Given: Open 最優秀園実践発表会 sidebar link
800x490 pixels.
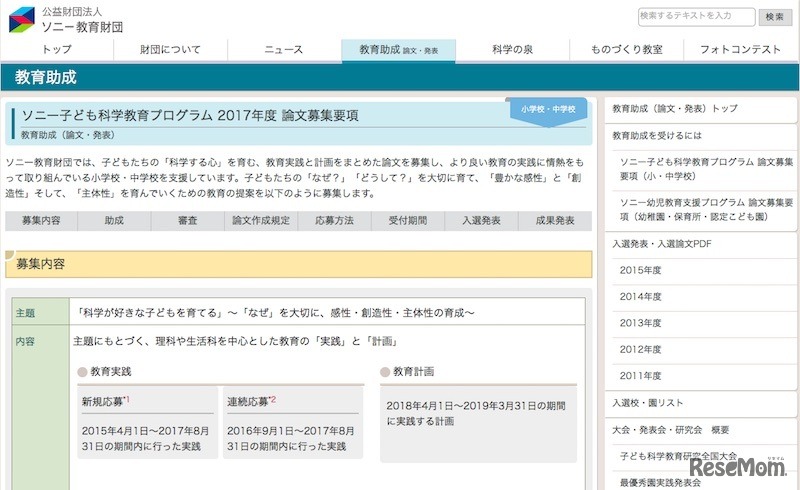Looking at the screenshot, I should coord(660,482).
